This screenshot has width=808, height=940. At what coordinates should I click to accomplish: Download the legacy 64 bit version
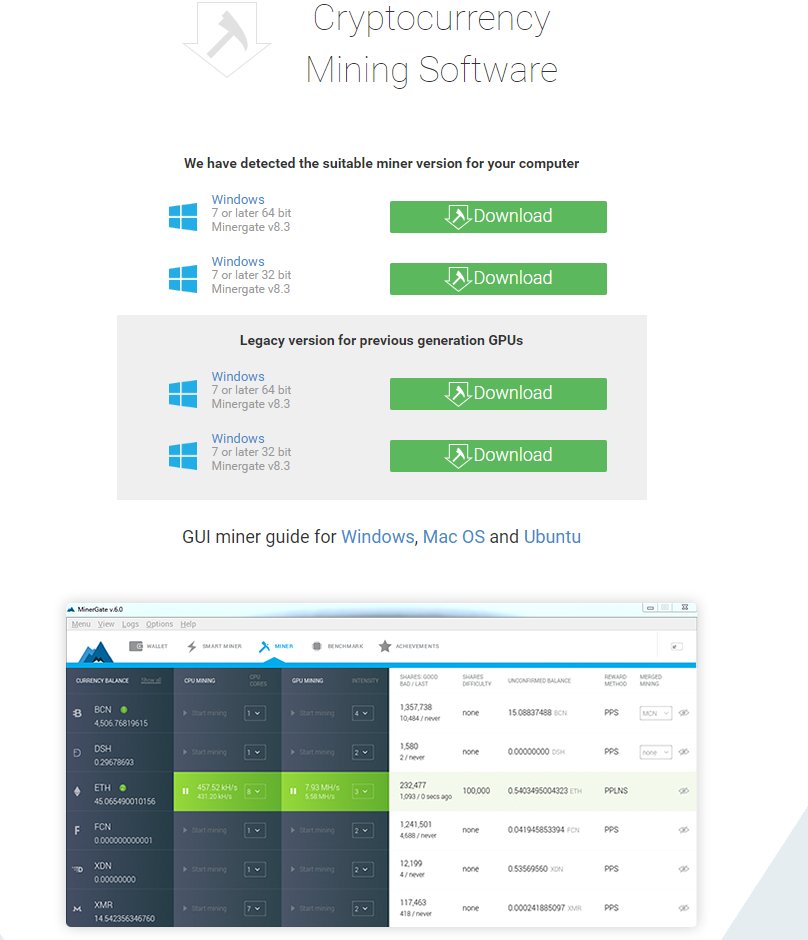(498, 394)
